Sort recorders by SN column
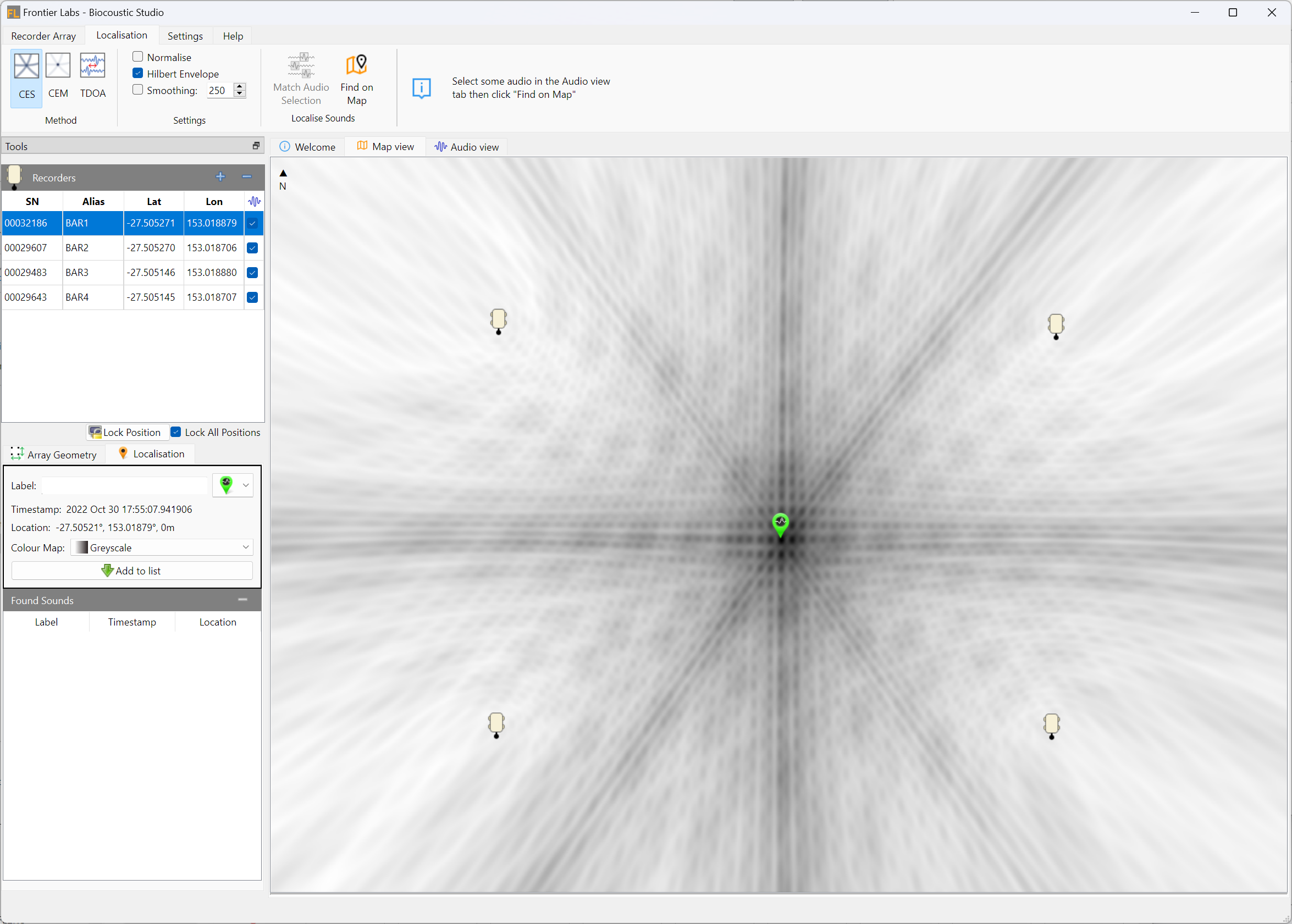 coord(32,201)
